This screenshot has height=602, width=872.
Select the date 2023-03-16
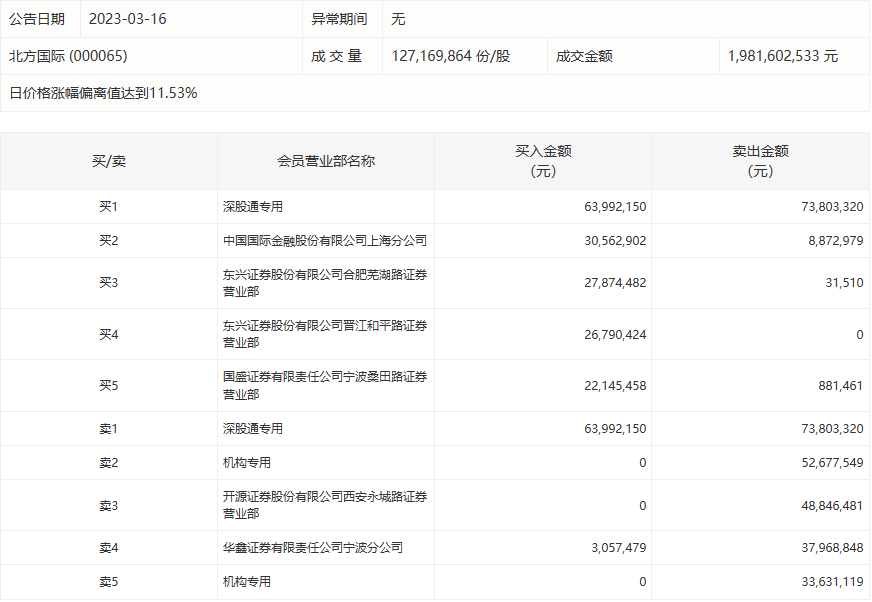127,19
